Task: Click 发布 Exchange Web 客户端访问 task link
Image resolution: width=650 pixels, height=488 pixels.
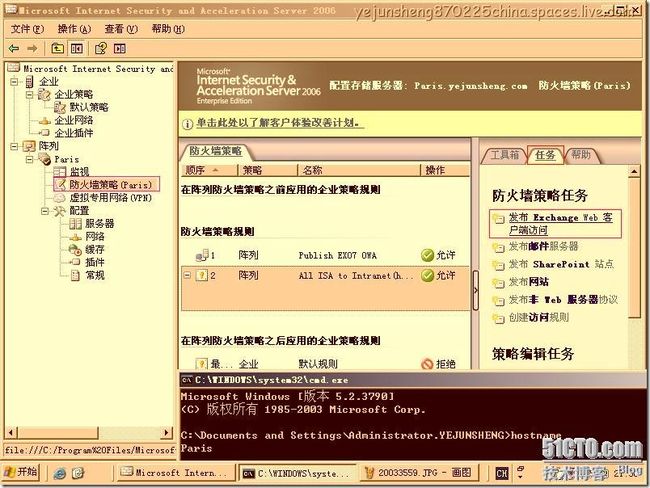Action: click(560, 223)
